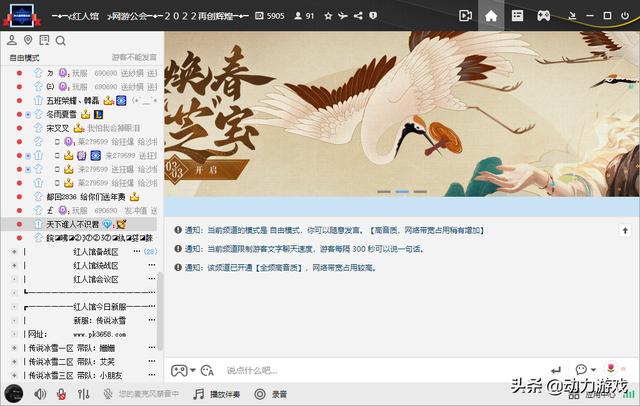Click the channel logo avatar
This screenshot has width=640, height=406.
(22, 15)
